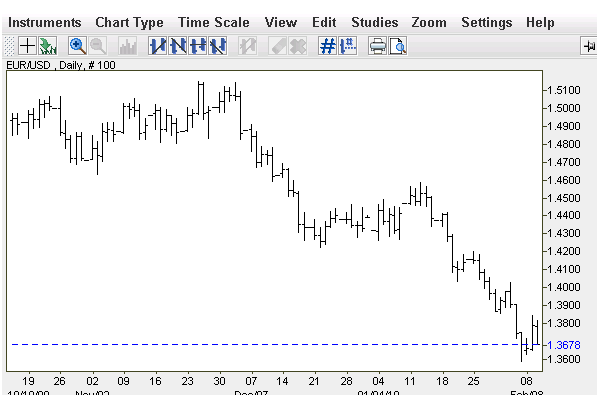Click the 1.3600 price axis label
Image resolution: width=597 pixels, height=395 pixels.
click(x=564, y=359)
